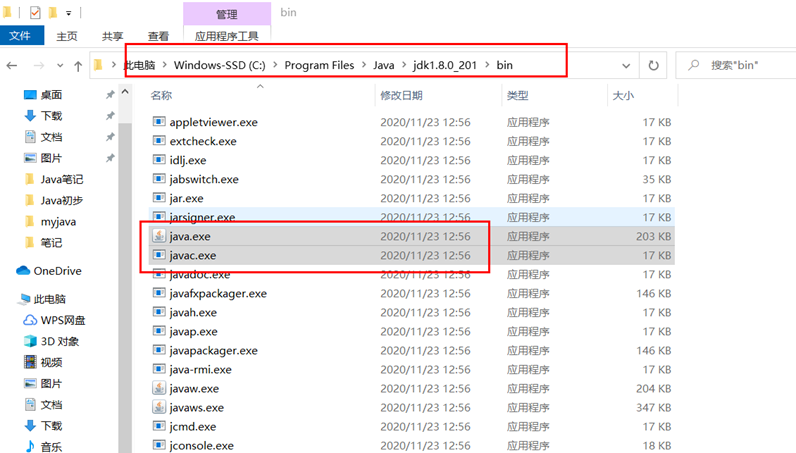Open myjava folder in sidebar
The image size is (796, 453).
[58, 222]
